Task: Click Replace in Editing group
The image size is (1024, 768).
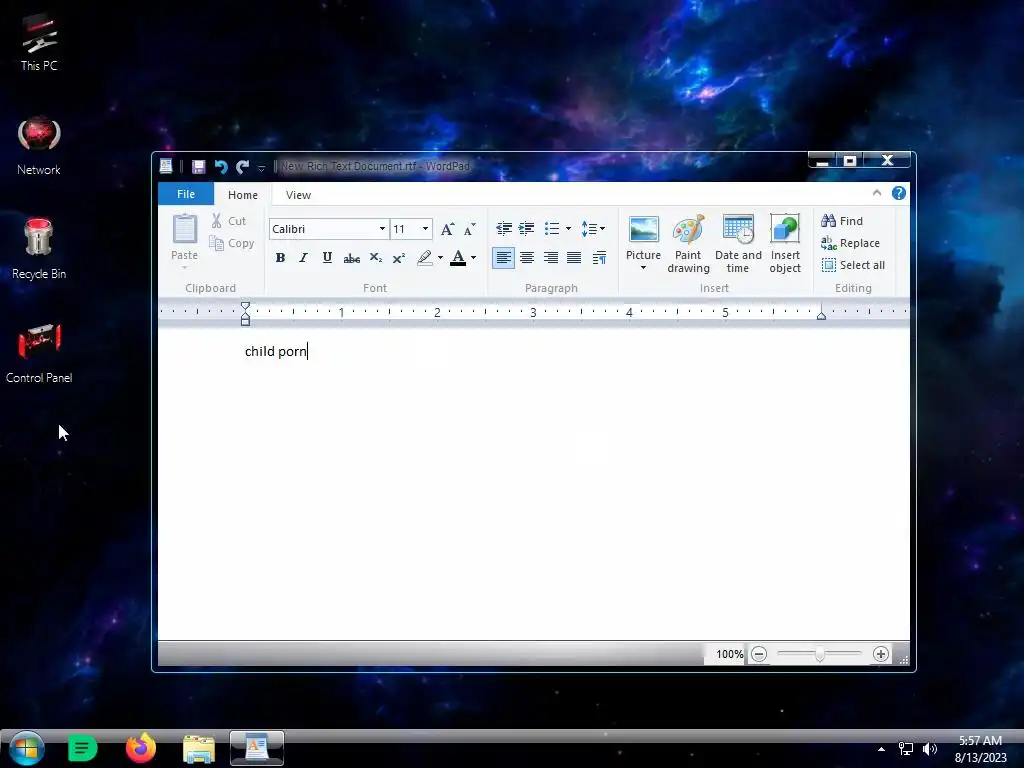Action: pos(850,243)
